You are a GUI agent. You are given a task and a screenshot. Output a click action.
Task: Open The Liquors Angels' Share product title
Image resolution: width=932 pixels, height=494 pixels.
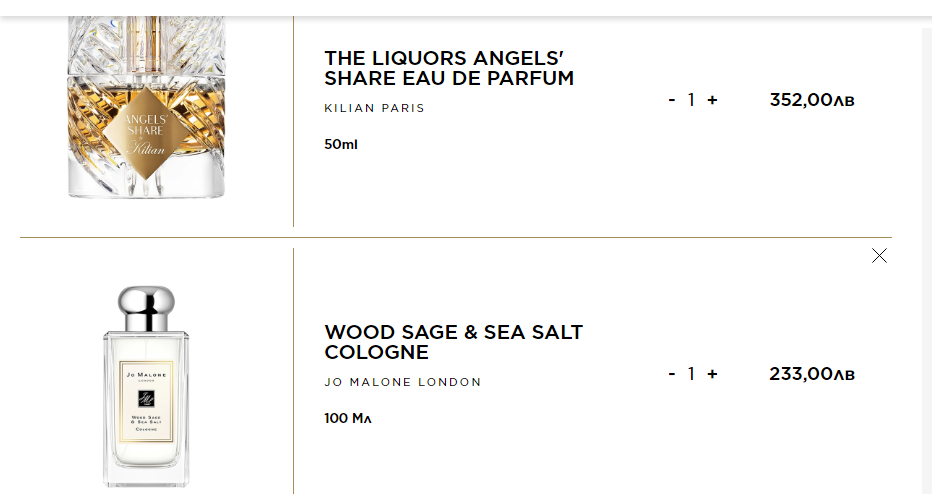[x=449, y=68]
